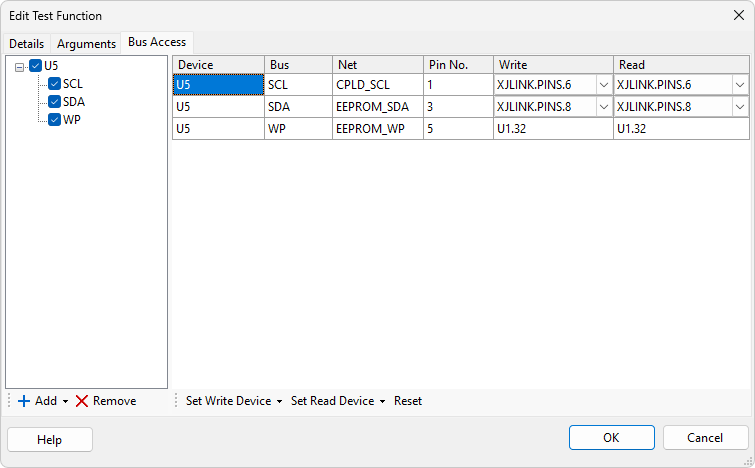
Task: Switch to the Details tab
Action: click(27, 44)
